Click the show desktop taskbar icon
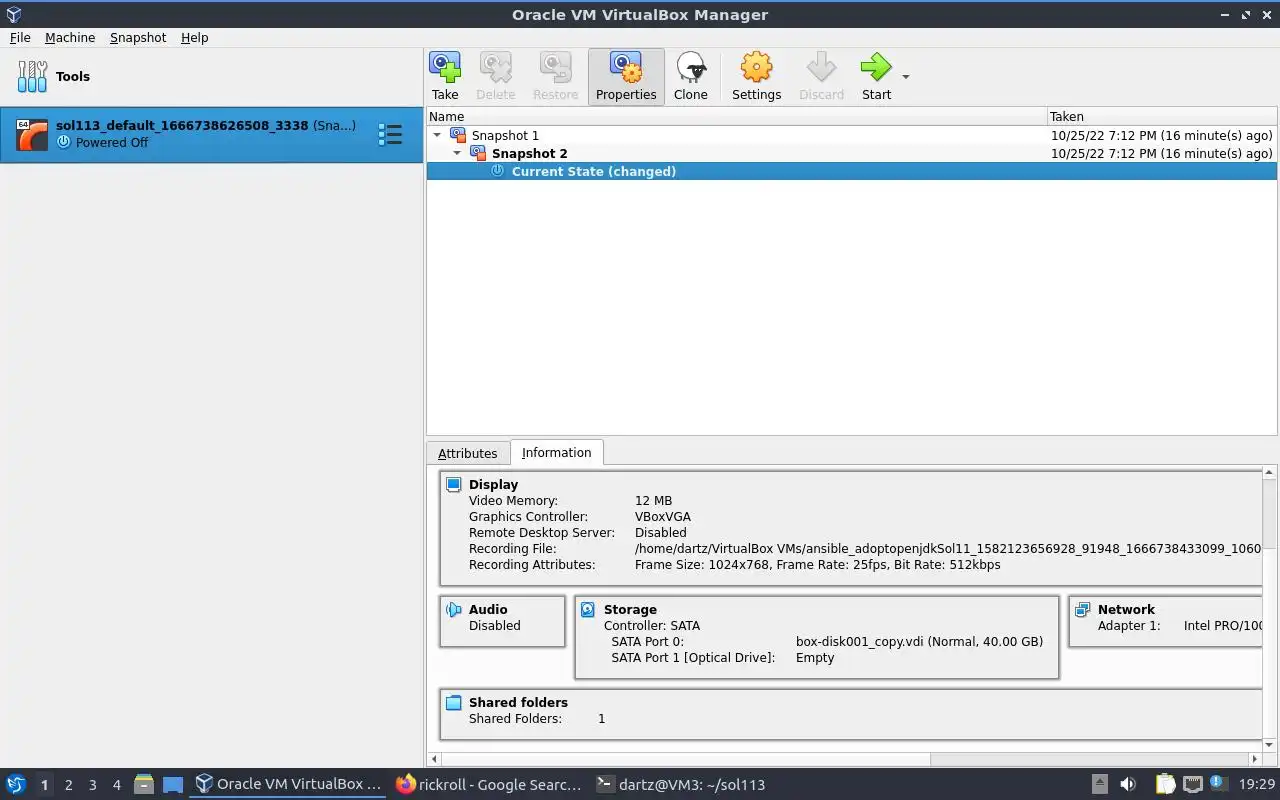 coord(173,785)
